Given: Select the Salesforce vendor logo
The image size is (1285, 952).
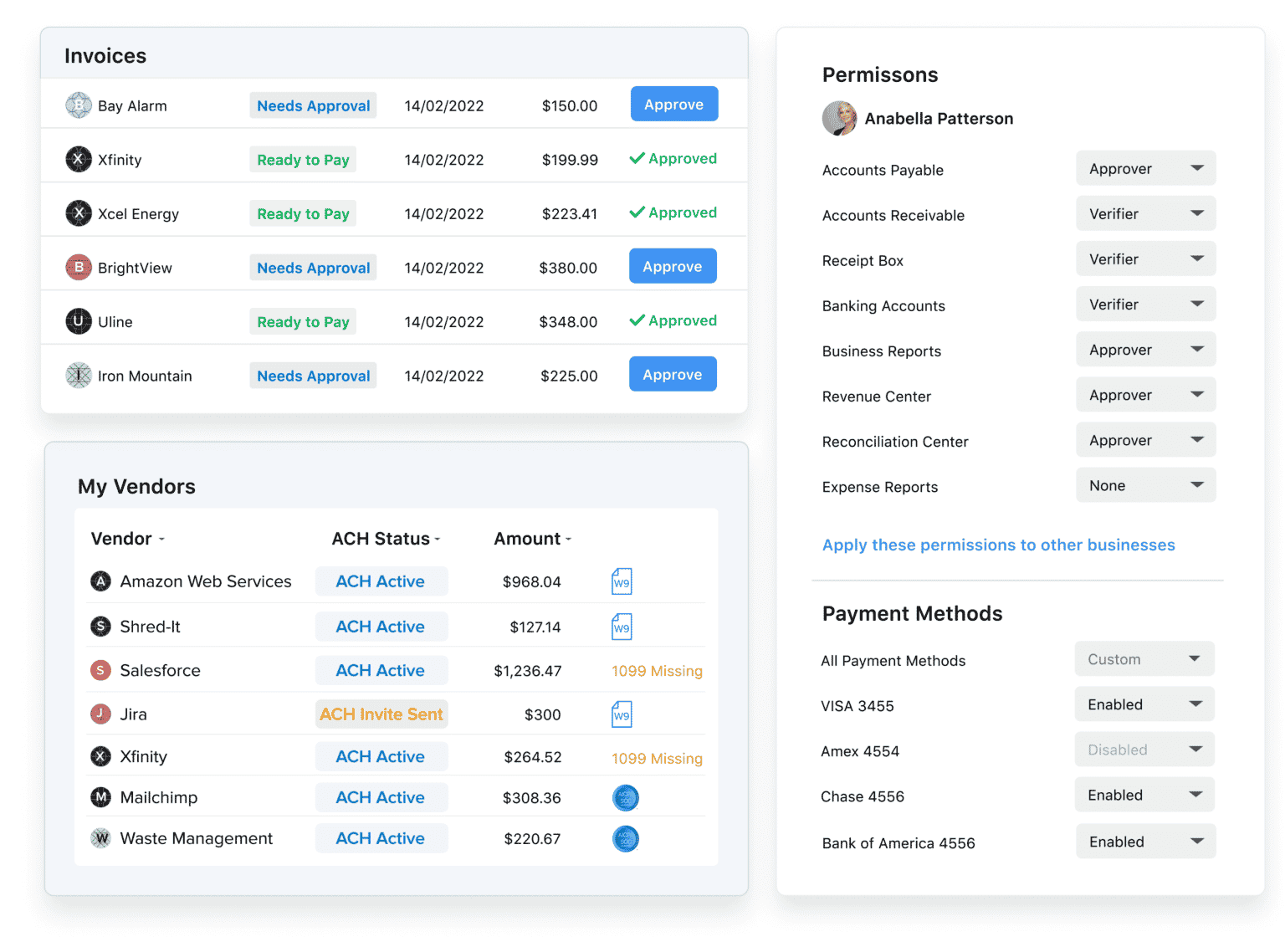Looking at the screenshot, I should (x=100, y=670).
